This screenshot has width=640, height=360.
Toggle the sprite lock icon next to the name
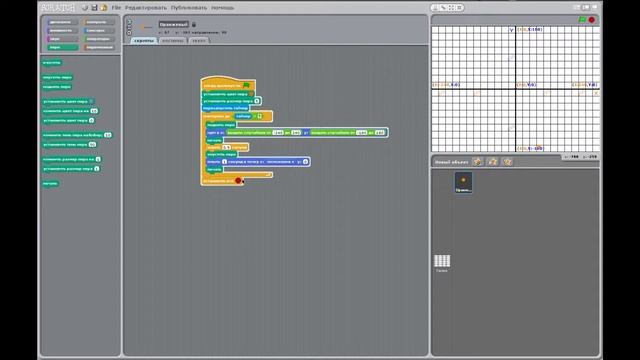pyautogui.click(x=194, y=24)
